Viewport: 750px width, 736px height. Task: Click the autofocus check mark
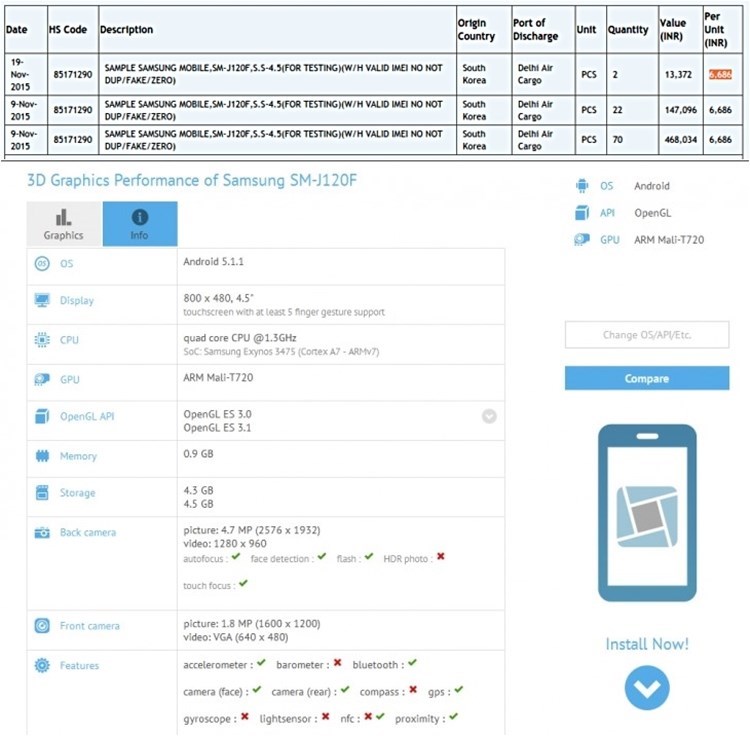236,557
